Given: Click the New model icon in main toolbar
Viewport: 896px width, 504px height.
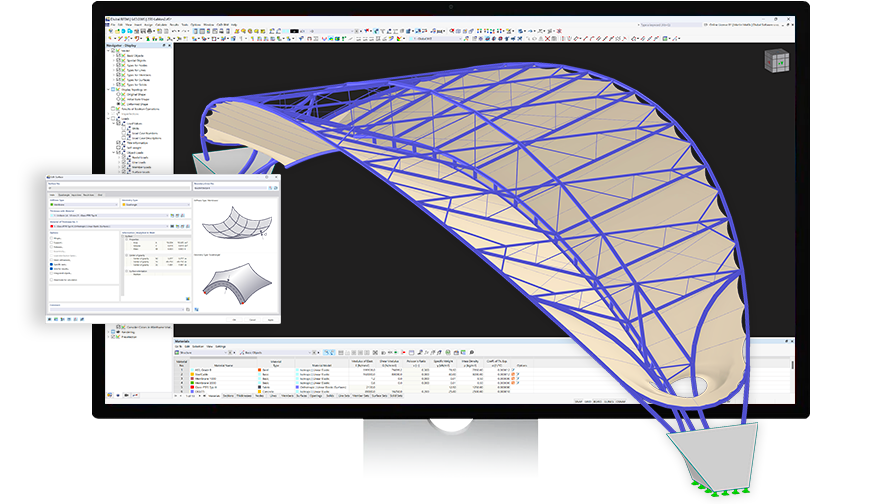Looking at the screenshot, I should (111, 31).
